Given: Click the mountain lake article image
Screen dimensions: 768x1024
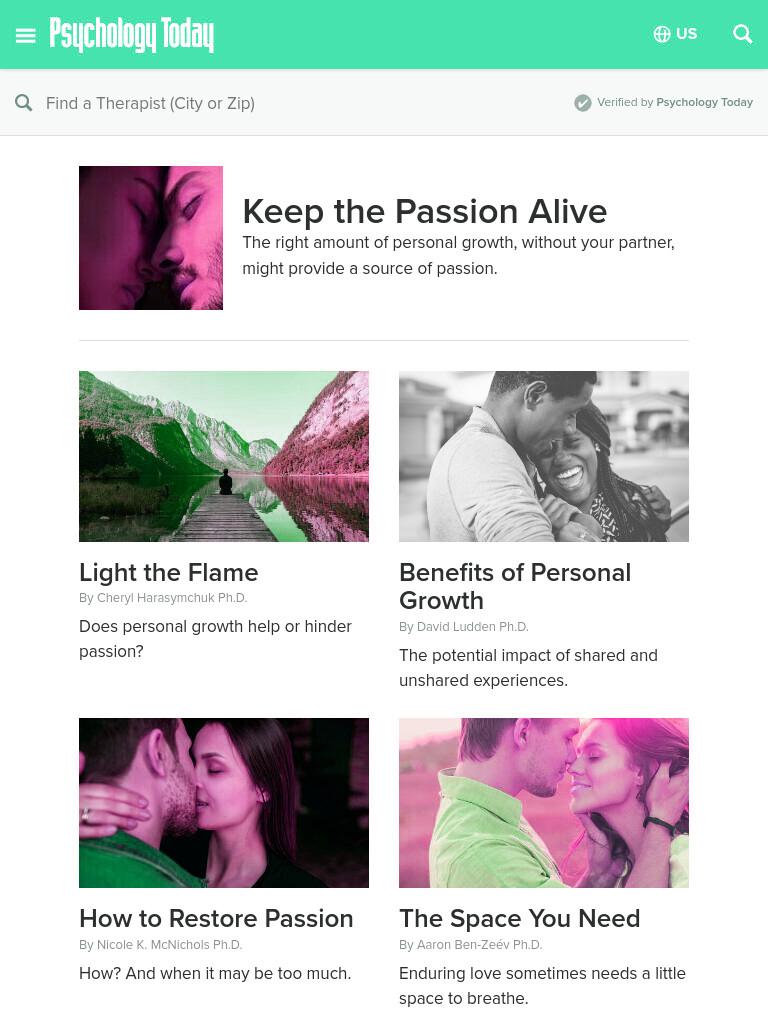Looking at the screenshot, I should coord(224,456).
